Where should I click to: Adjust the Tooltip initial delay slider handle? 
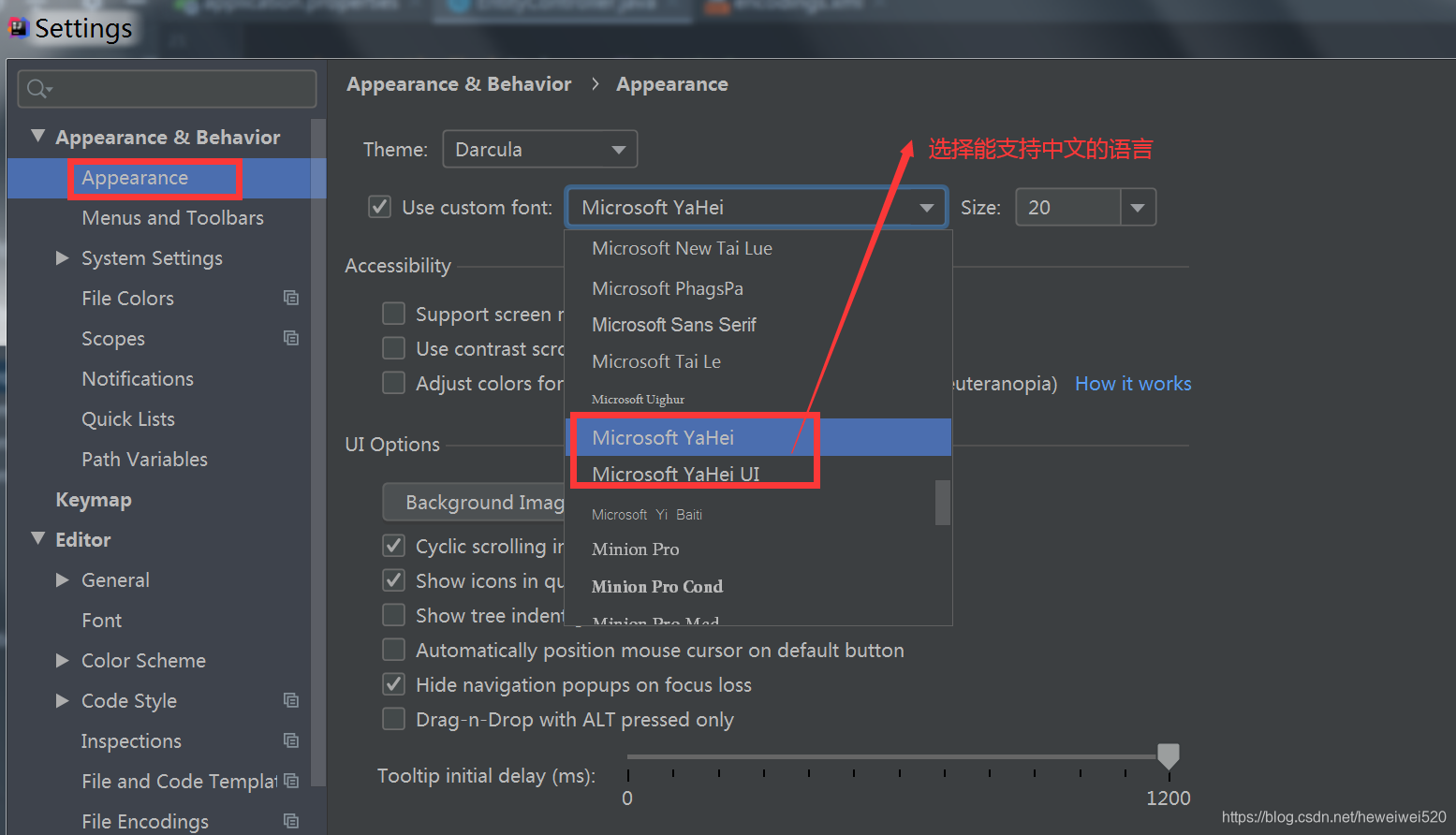point(1169,755)
